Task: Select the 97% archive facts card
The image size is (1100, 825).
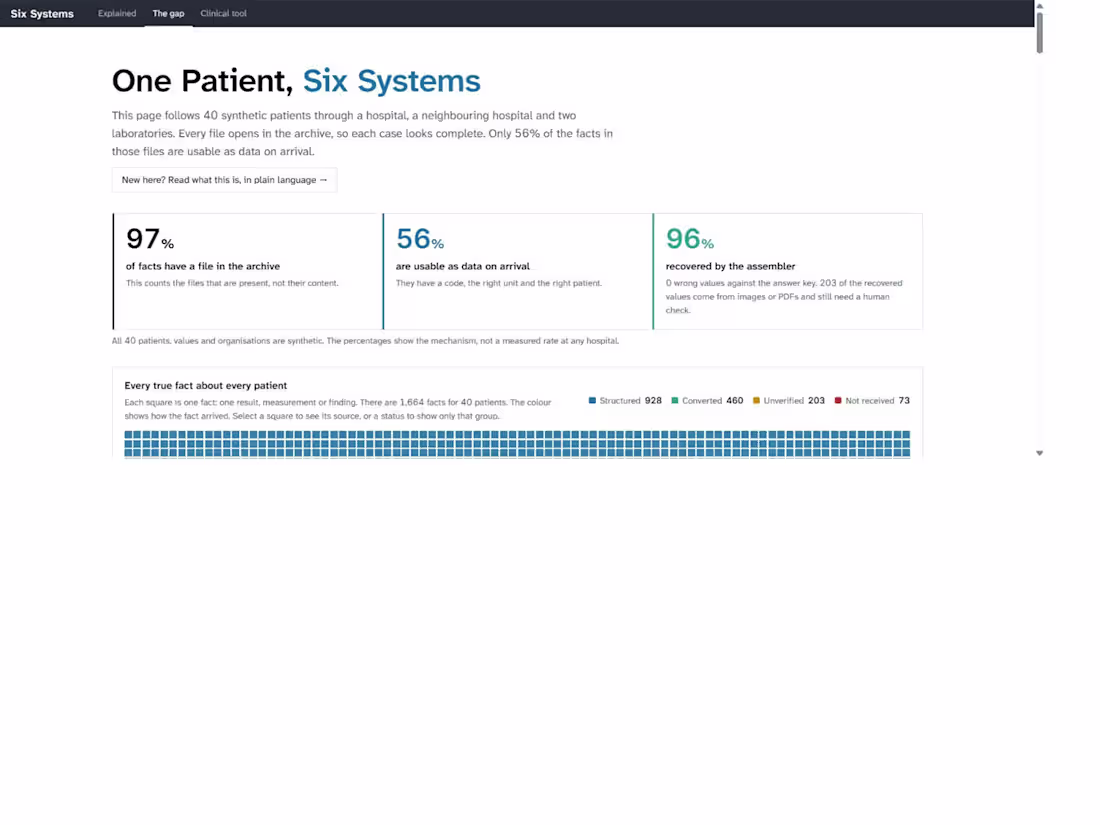Action: click(248, 271)
